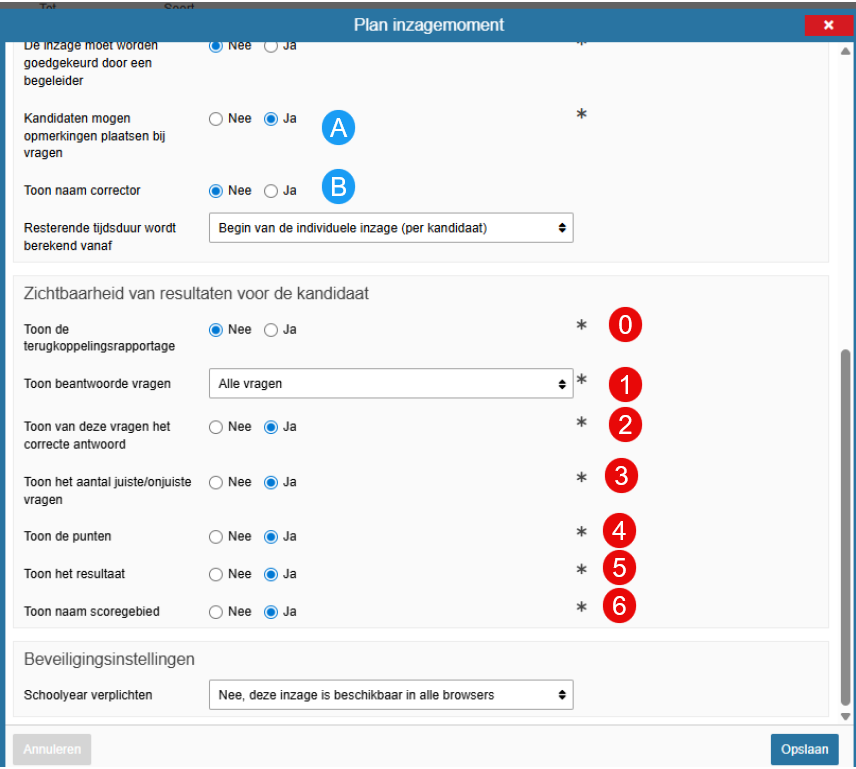Image resolution: width=856 pixels, height=769 pixels.
Task: Click the Toon naam corrector label
Action: (82, 190)
